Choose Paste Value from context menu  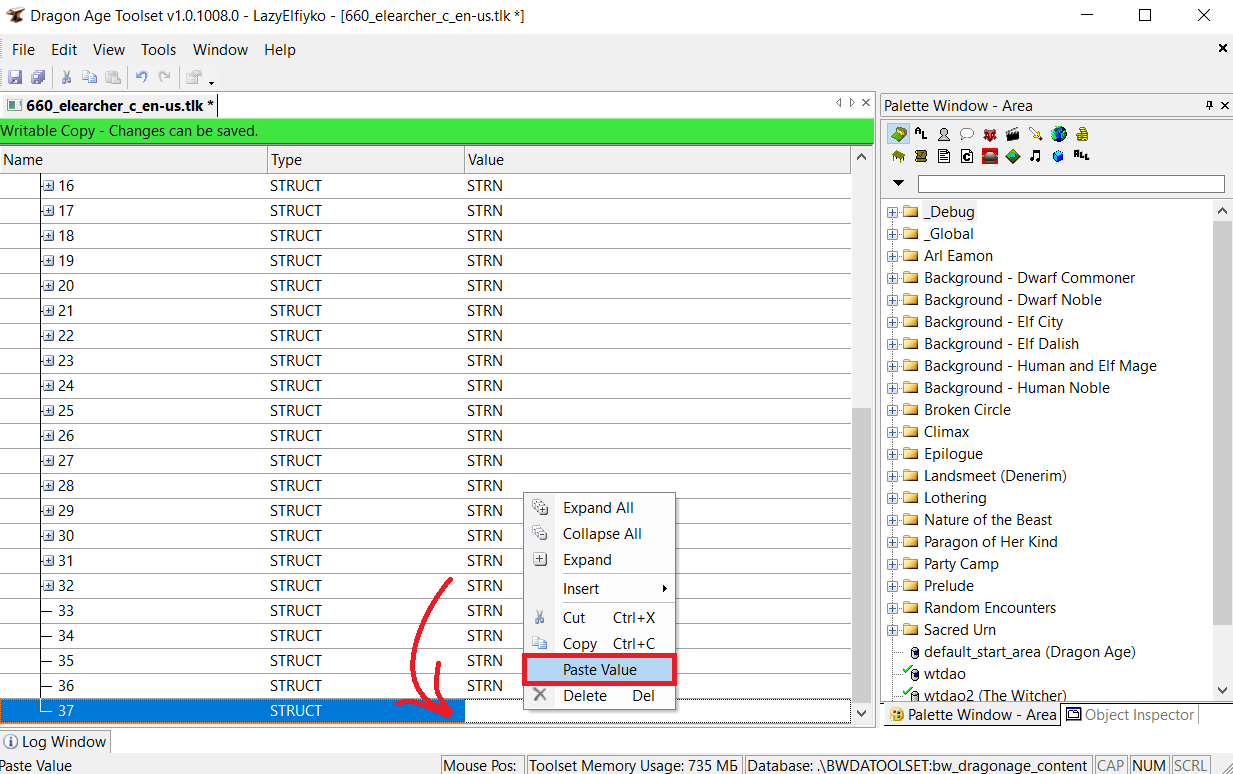point(600,670)
